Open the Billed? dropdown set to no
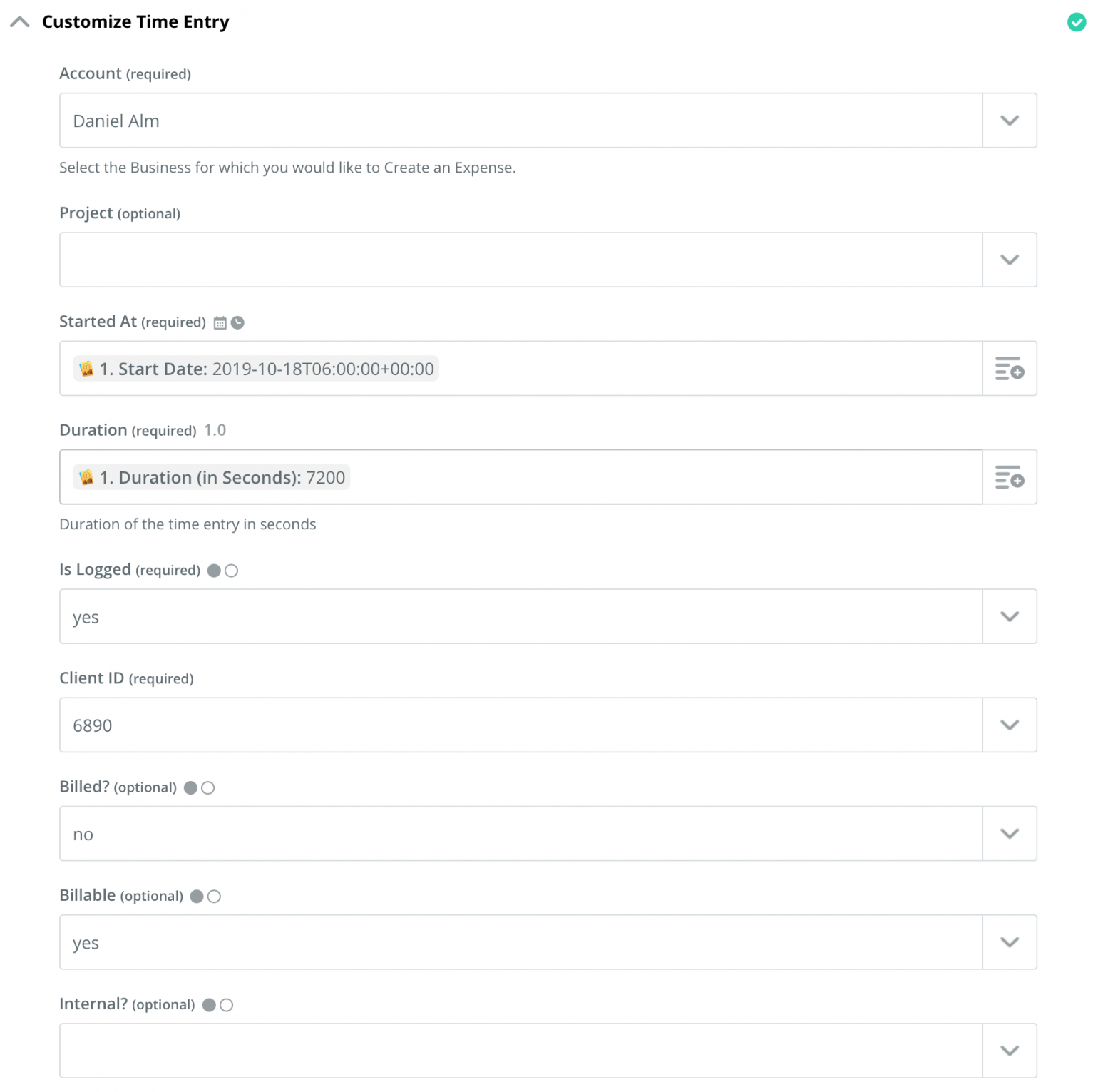1098x1092 pixels. coord(1009,833)
